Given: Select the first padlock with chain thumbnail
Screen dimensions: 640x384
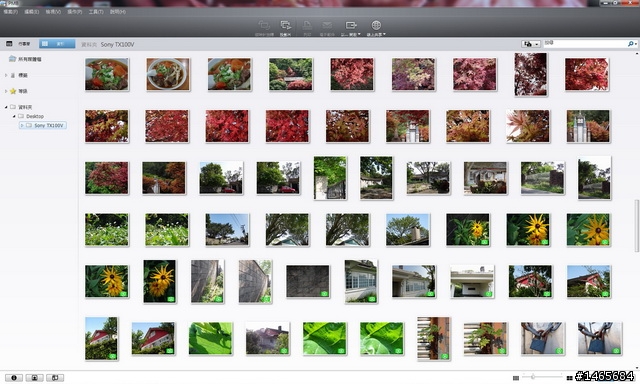Looking at the screenshot, I should pyautogui.click(x=543, y=338).
